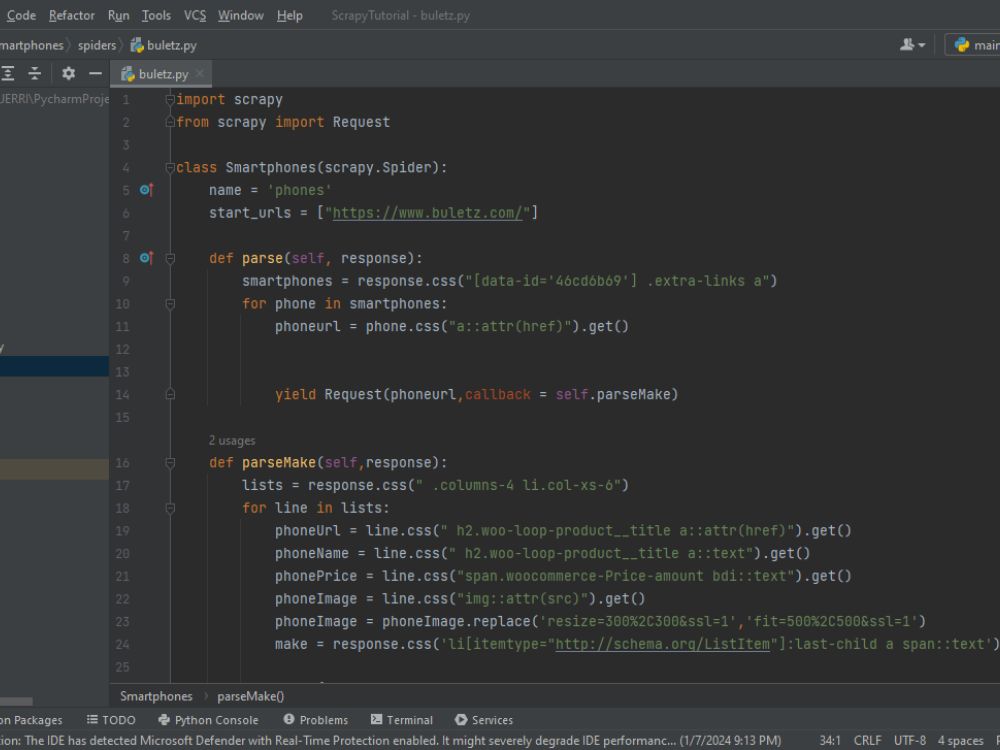1000x750 pixels.
Task: Toggle fold marker at line 2
Action: click(170, 122)
